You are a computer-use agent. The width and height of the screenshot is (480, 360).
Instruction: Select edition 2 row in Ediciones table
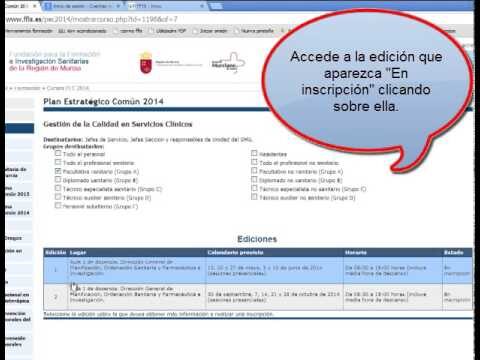click(258, 297)
